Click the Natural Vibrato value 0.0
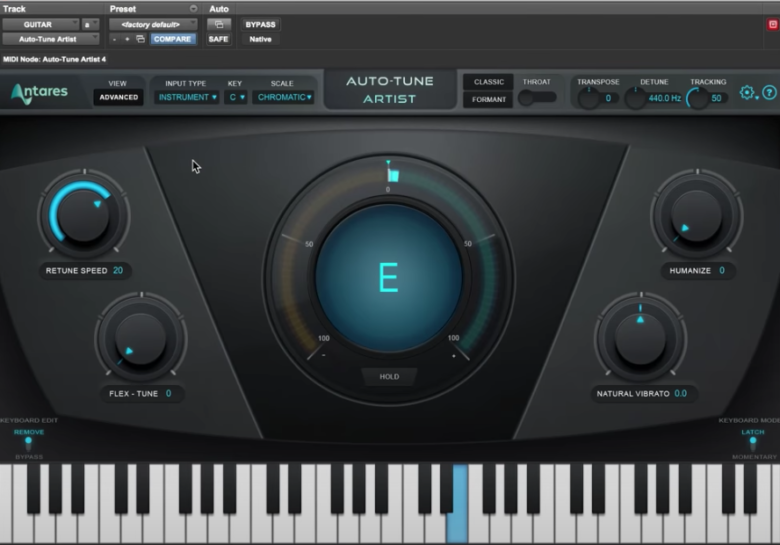 681,393
